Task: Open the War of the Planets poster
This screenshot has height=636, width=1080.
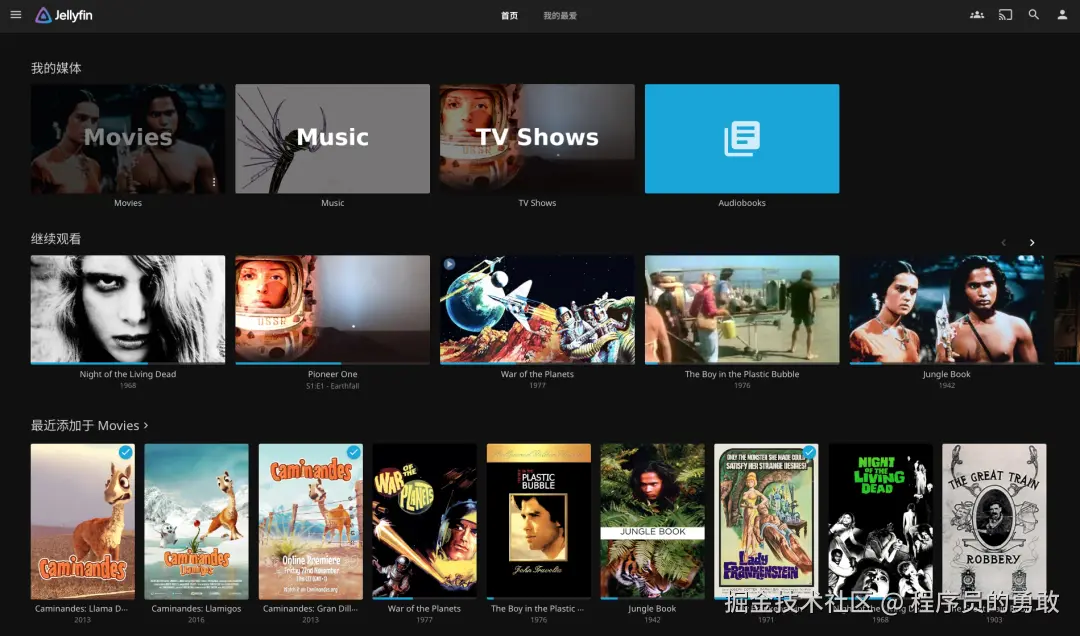Action: [x=424, y=521]
